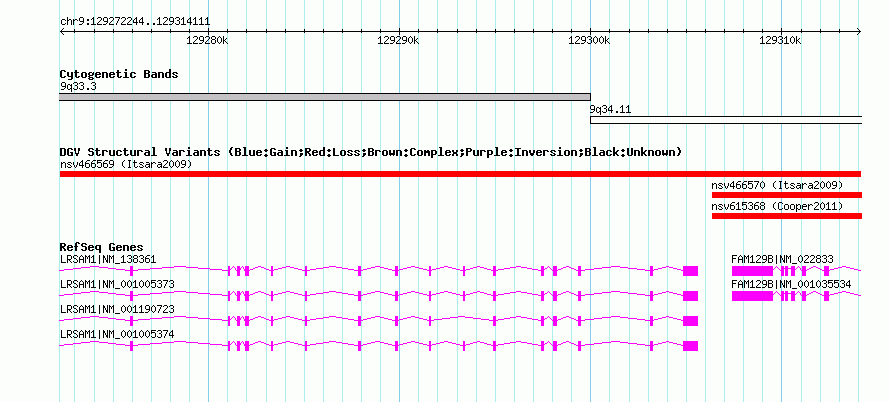The height and width of the screenshot is (402, 890).
Task: Click the 129290k ruler tick label
Action: pyautogui.click(x=398, y=40)
